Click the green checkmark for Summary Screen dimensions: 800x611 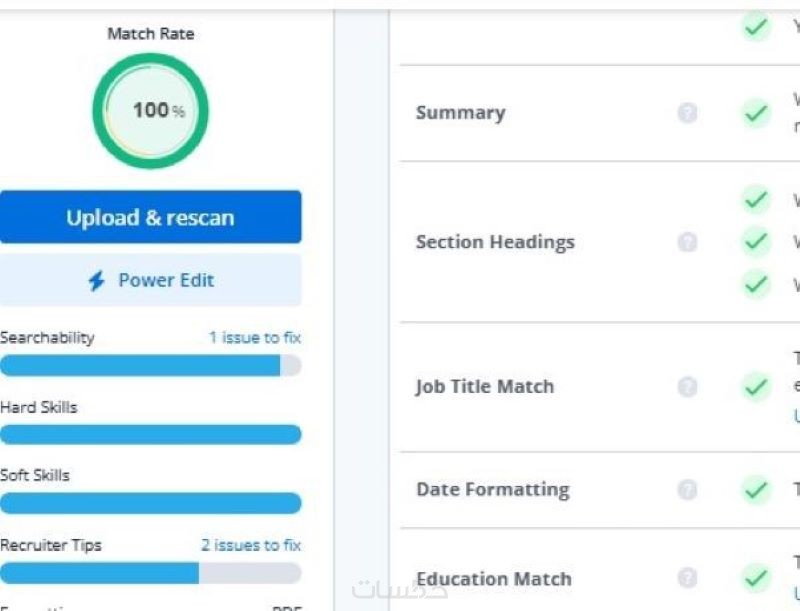click(756, 113)
